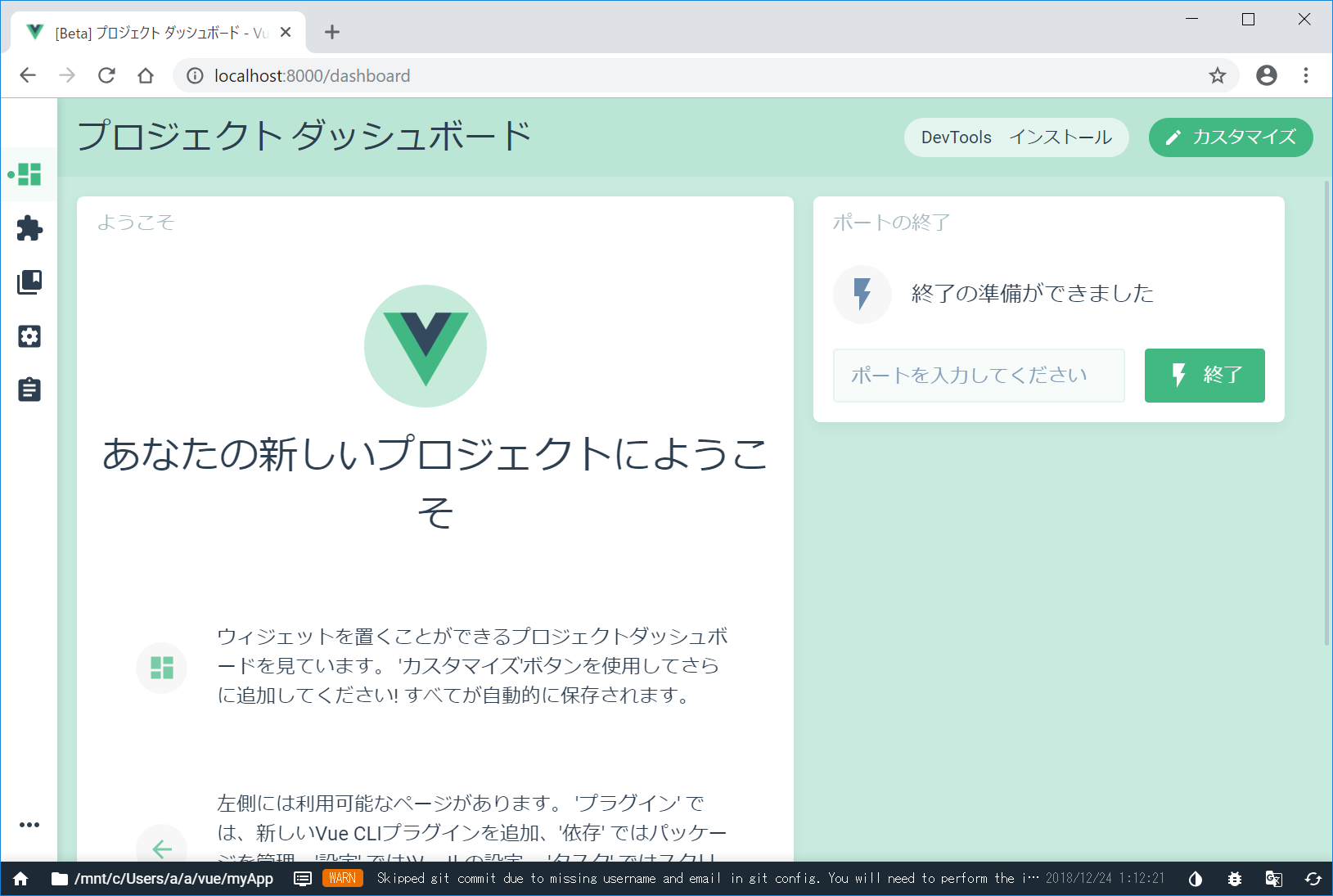Viewport: 1333px width, 896px height.
Task: Click the ようこそ widget title
Action: tap(136, 223)
